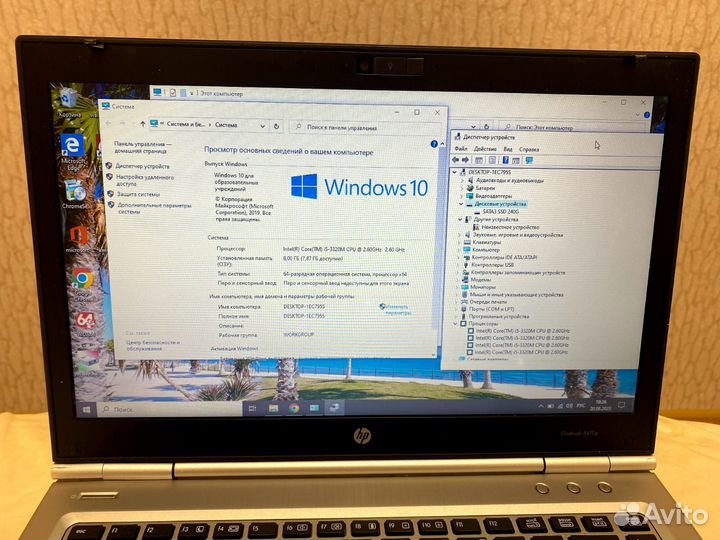Collapse the Дисковые устройства node
720x540 pixels.
click(x=461, y=204)
